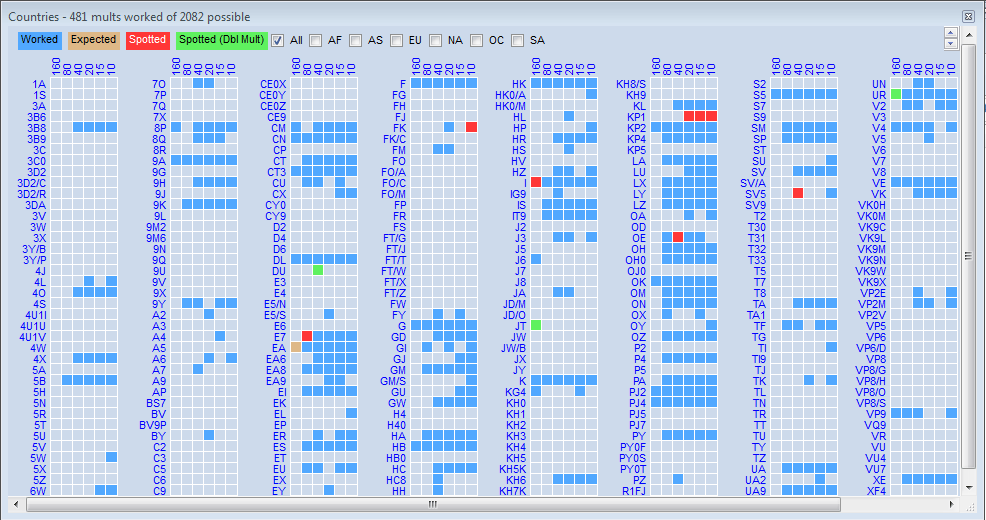Check the All continents checkbox
The width and height of the screenshot is (986, 520).
277,40
